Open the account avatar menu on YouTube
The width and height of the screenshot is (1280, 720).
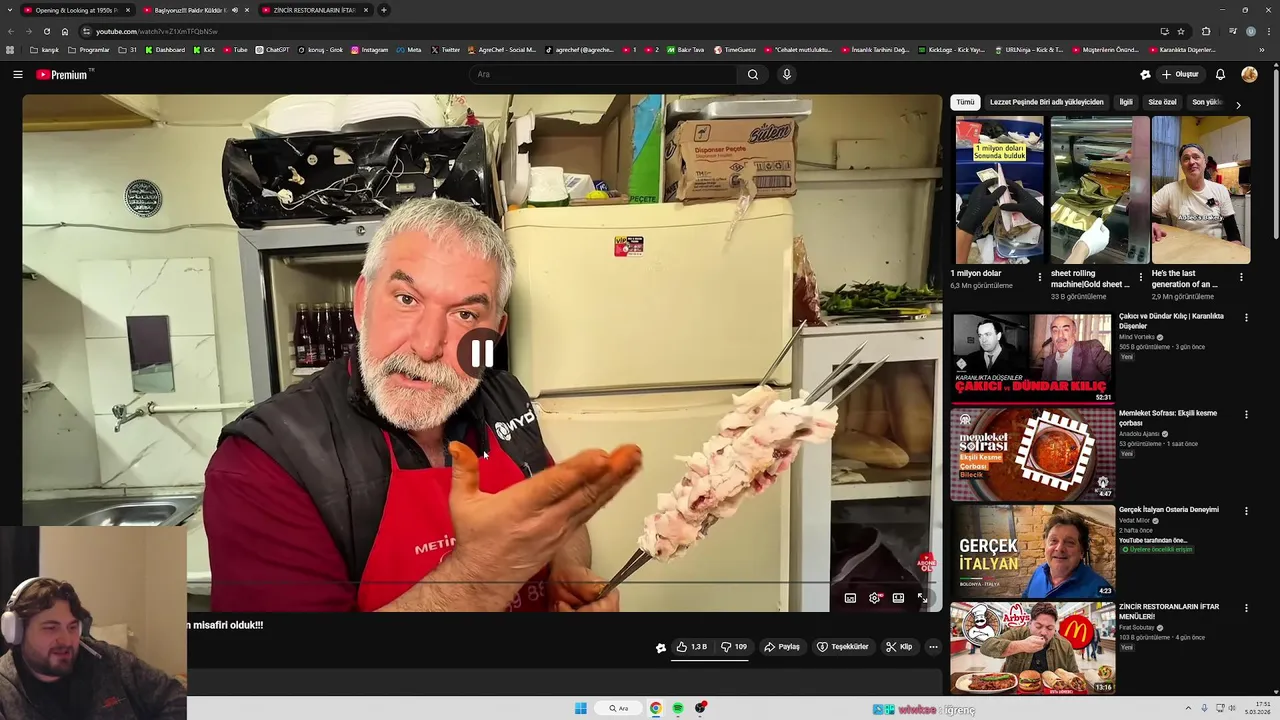click(1249, 74)
